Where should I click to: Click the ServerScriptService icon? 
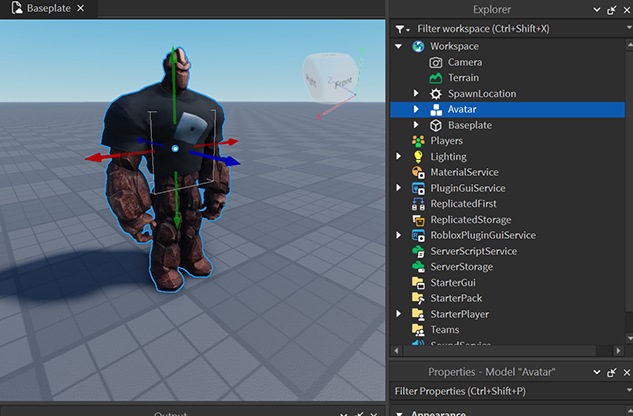pyautogui.click(x=418, y=251)
